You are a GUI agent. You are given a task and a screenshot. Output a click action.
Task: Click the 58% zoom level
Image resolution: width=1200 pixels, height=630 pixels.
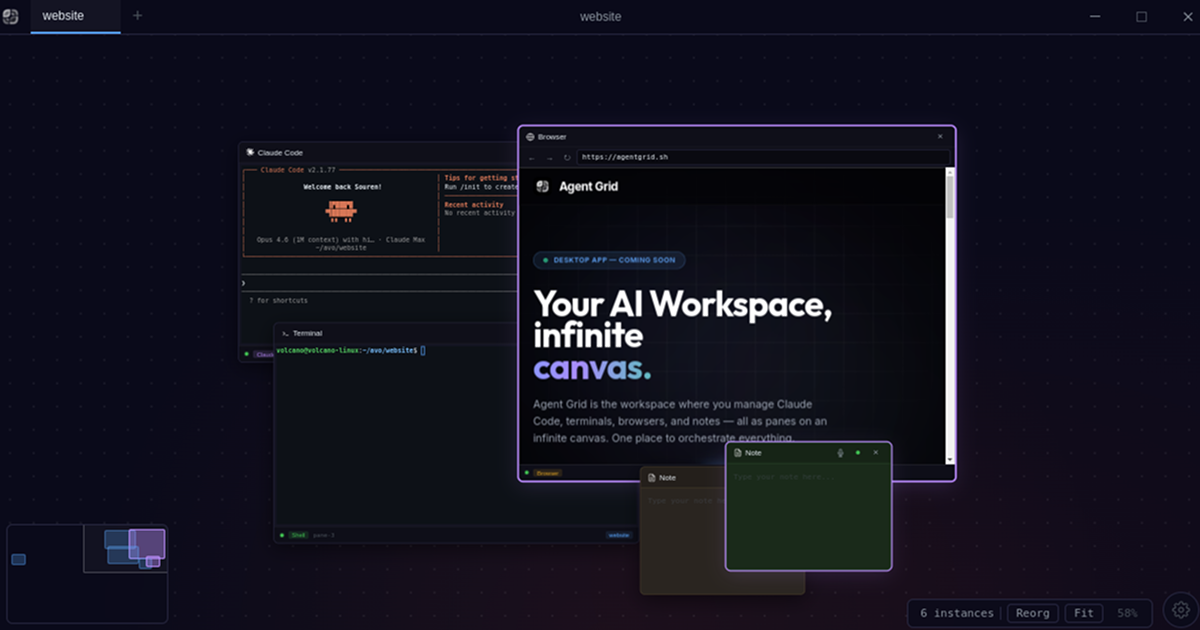pyautogui.click(x=1127, y=613)
